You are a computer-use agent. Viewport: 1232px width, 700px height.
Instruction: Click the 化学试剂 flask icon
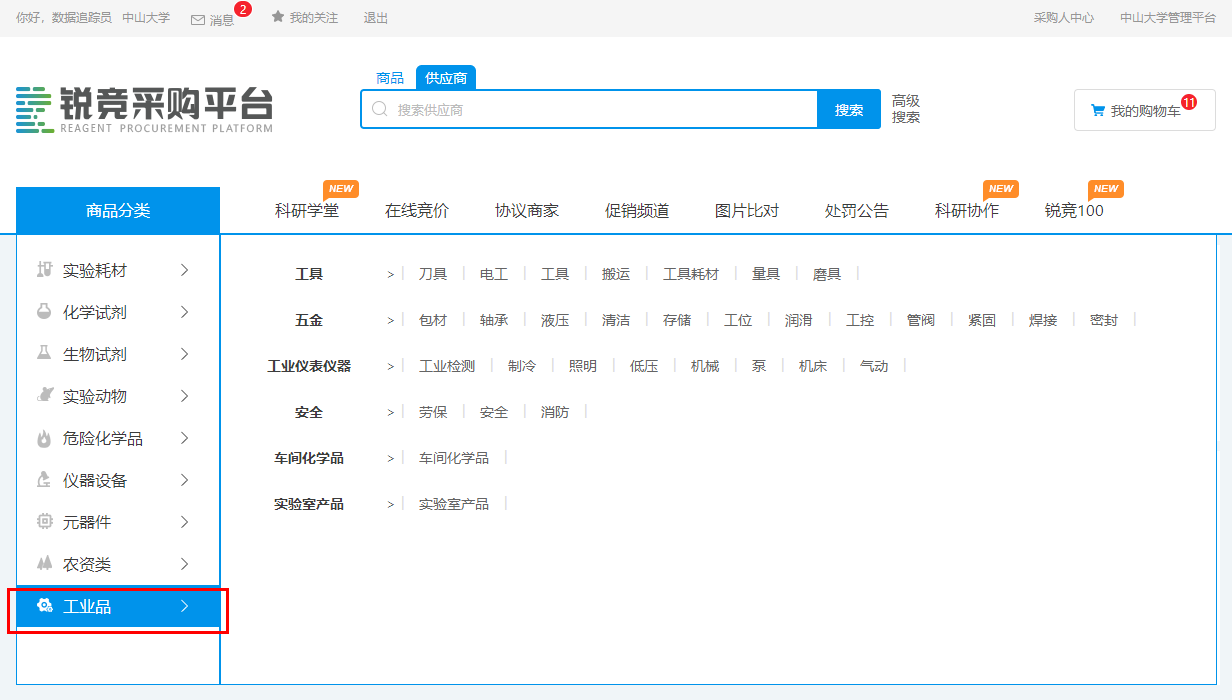coord(44,312)
